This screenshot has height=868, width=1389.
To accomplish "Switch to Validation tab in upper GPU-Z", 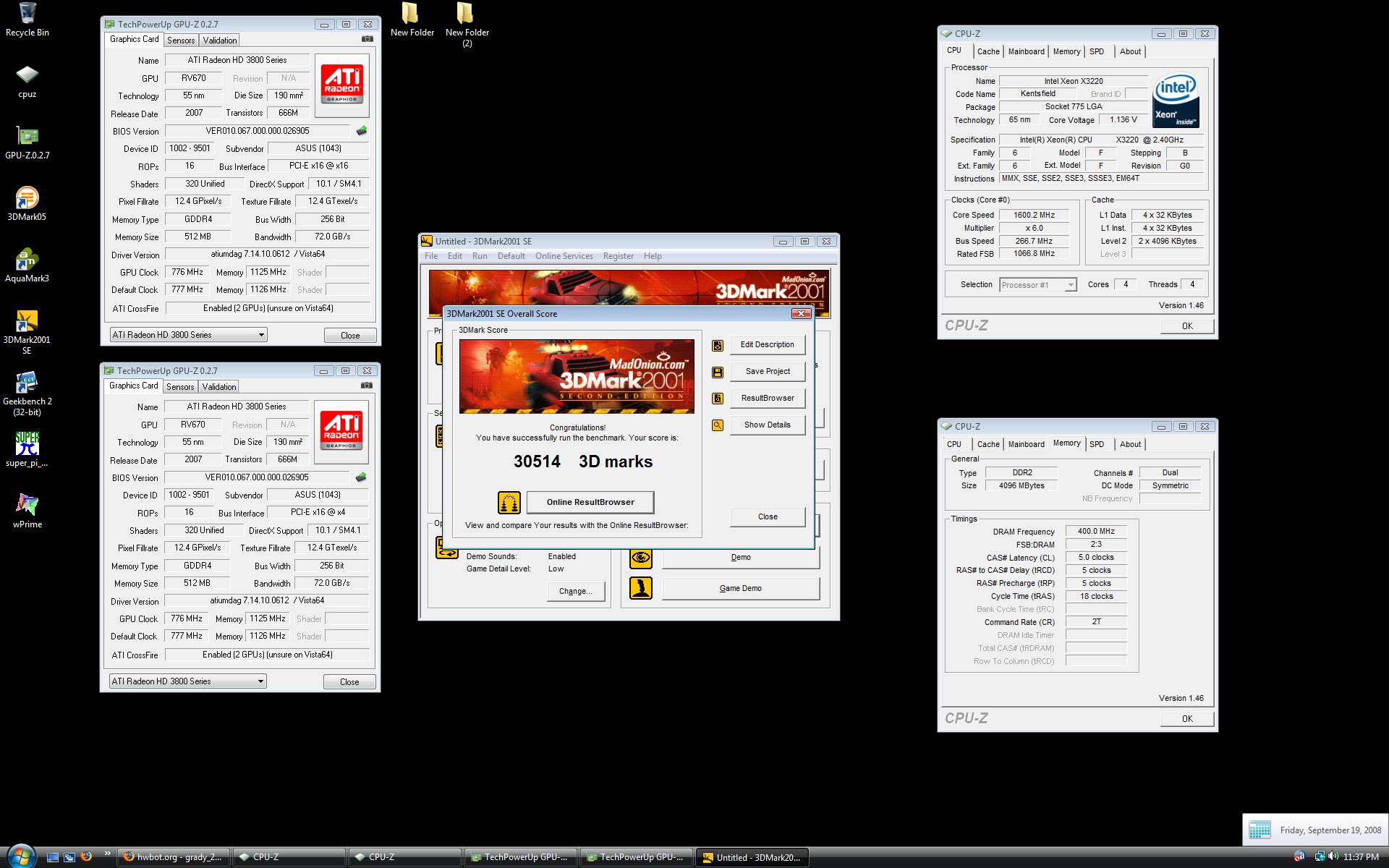I will (x=219, y=41).
